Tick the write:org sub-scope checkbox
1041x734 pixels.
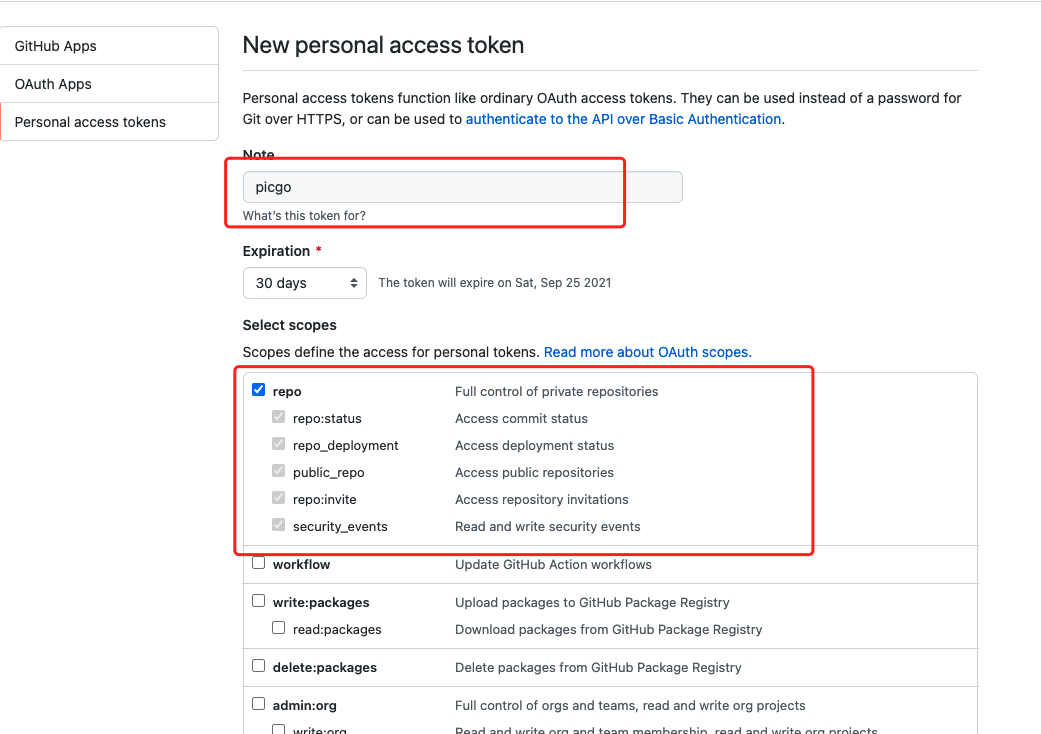click(279, 729)
